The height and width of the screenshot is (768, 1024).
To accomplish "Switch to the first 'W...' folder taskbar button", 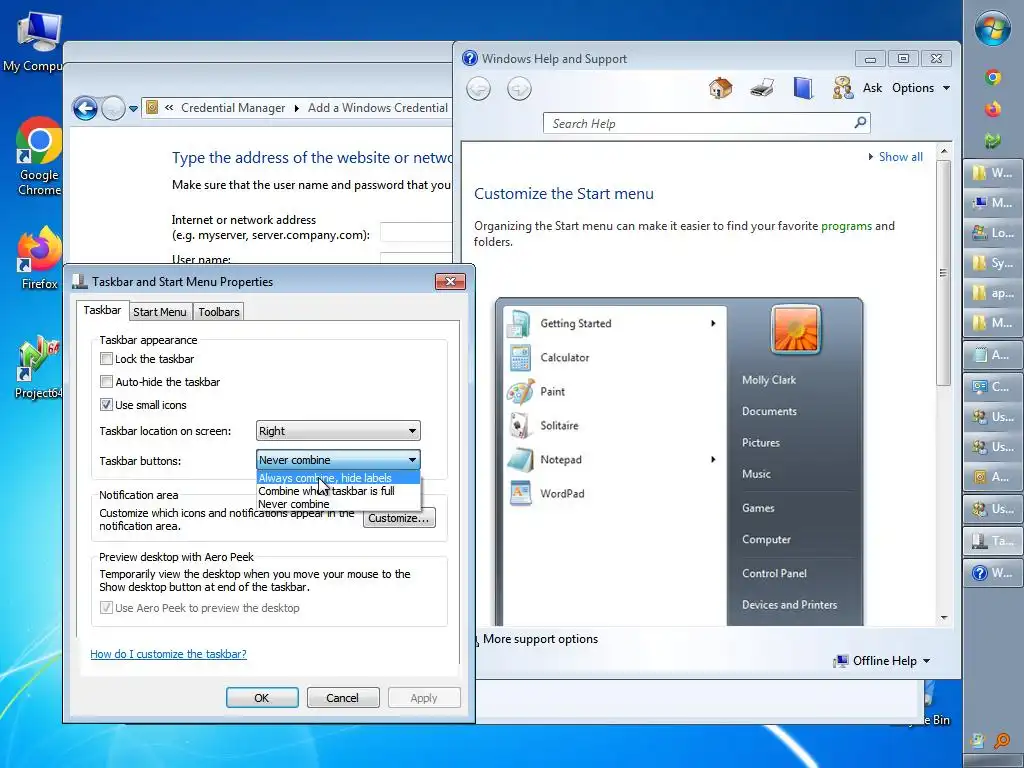I will coord(993,172).
